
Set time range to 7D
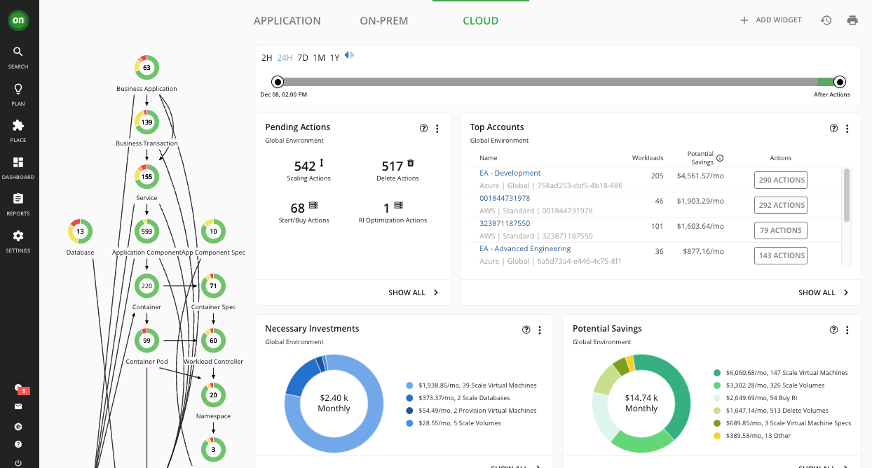point(303,58)
